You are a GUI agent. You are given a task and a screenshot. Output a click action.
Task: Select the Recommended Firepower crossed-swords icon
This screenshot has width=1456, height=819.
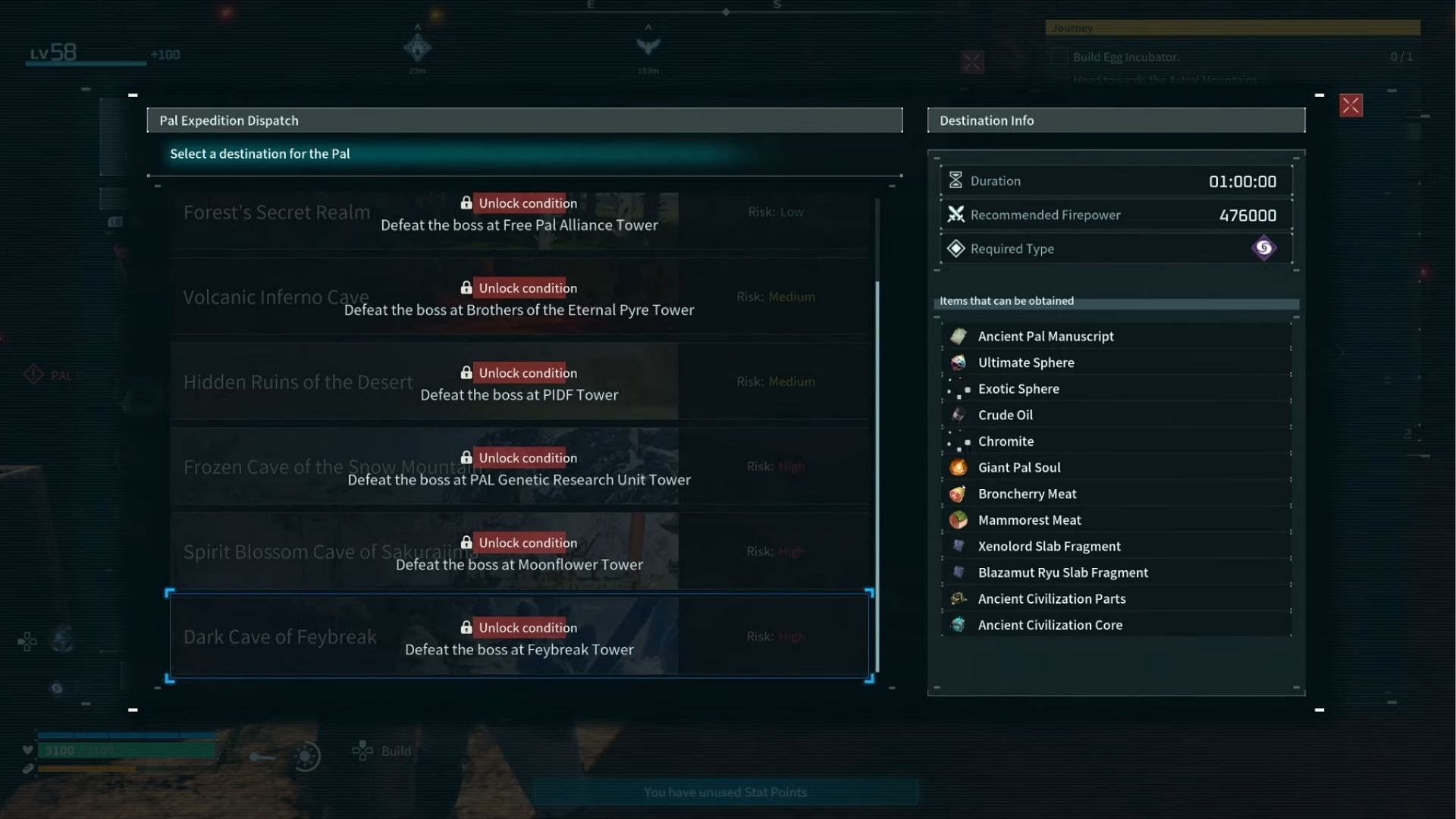click(x=955, y=215)
